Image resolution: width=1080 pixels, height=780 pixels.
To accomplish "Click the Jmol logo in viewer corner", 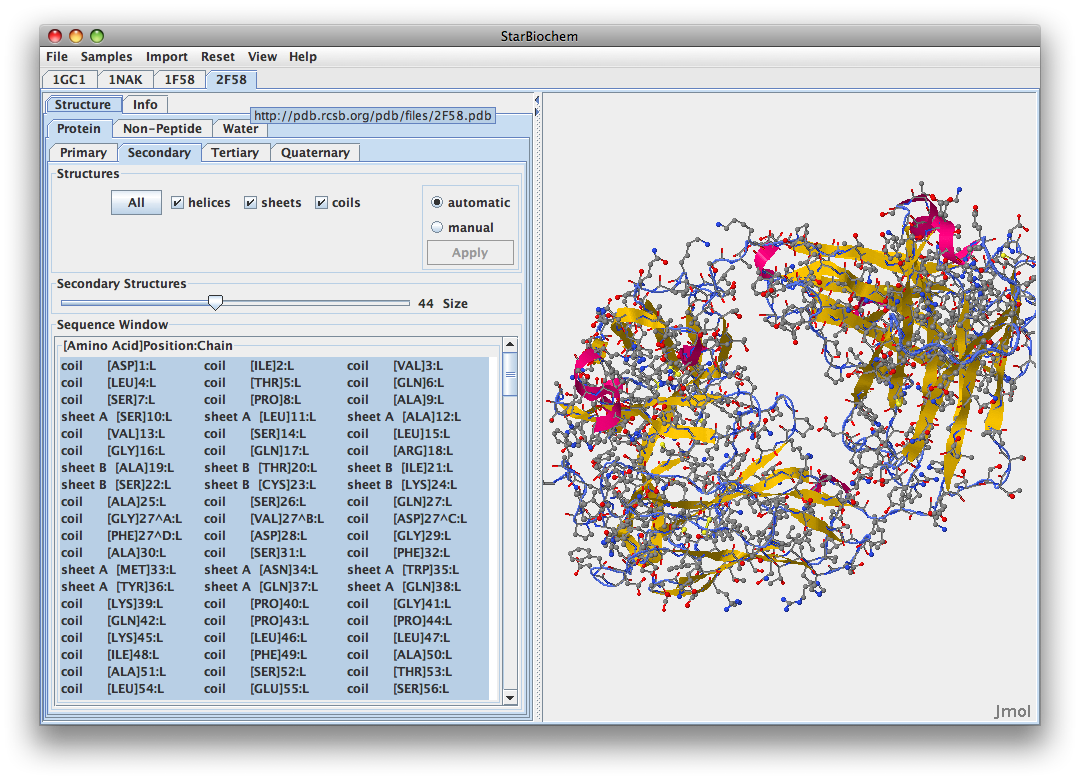I will pyautogui.click(x=1012, y=712).
